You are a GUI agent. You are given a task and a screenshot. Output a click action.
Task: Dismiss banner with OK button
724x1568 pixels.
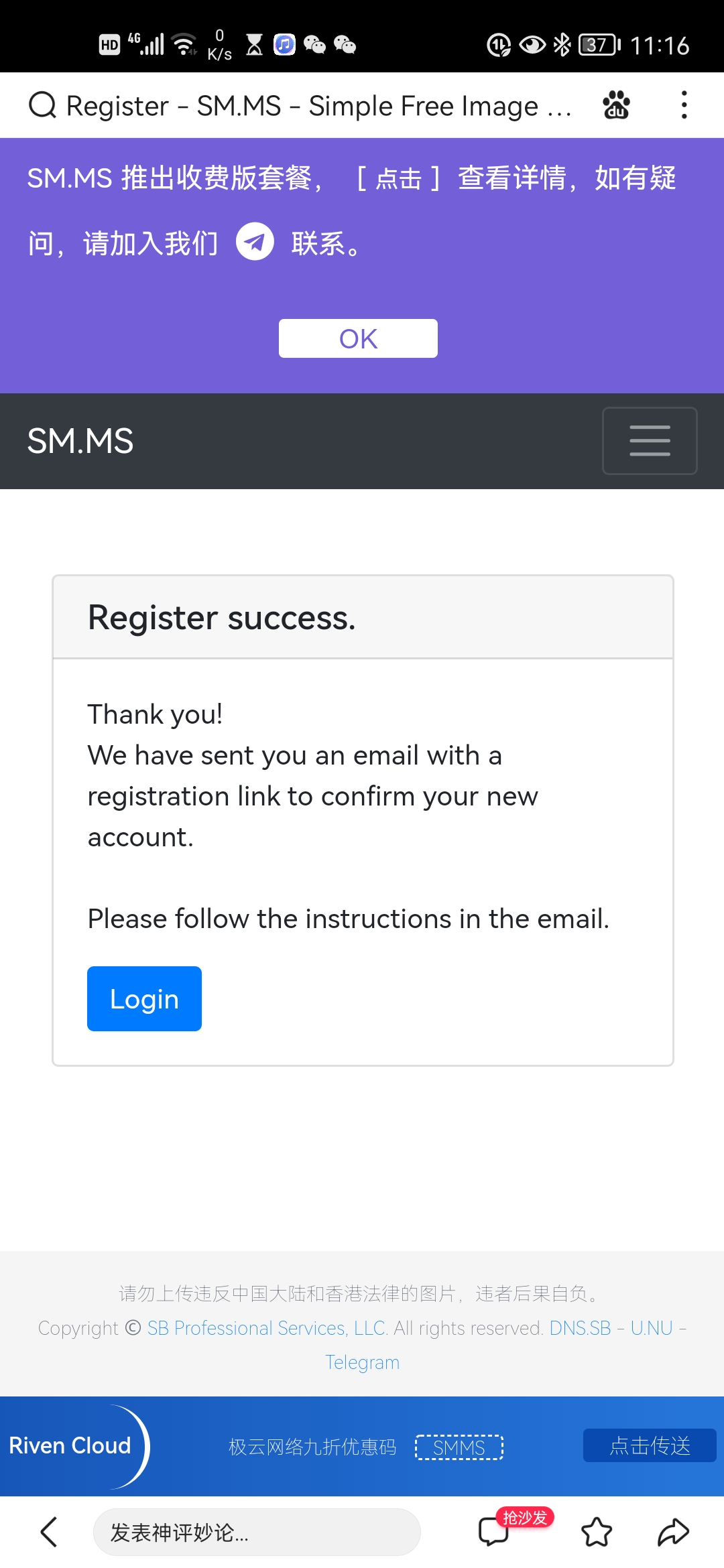pyautogui.click(x=358, y=338)
